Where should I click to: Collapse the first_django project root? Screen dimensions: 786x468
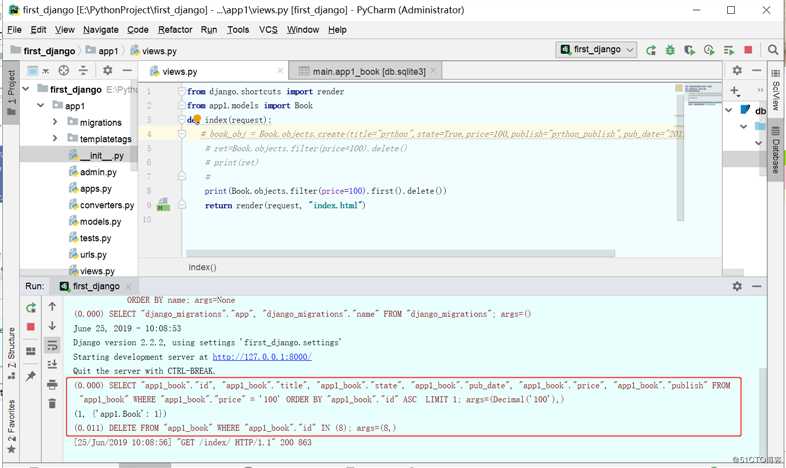pyautogui.click(x=26, y=89)
